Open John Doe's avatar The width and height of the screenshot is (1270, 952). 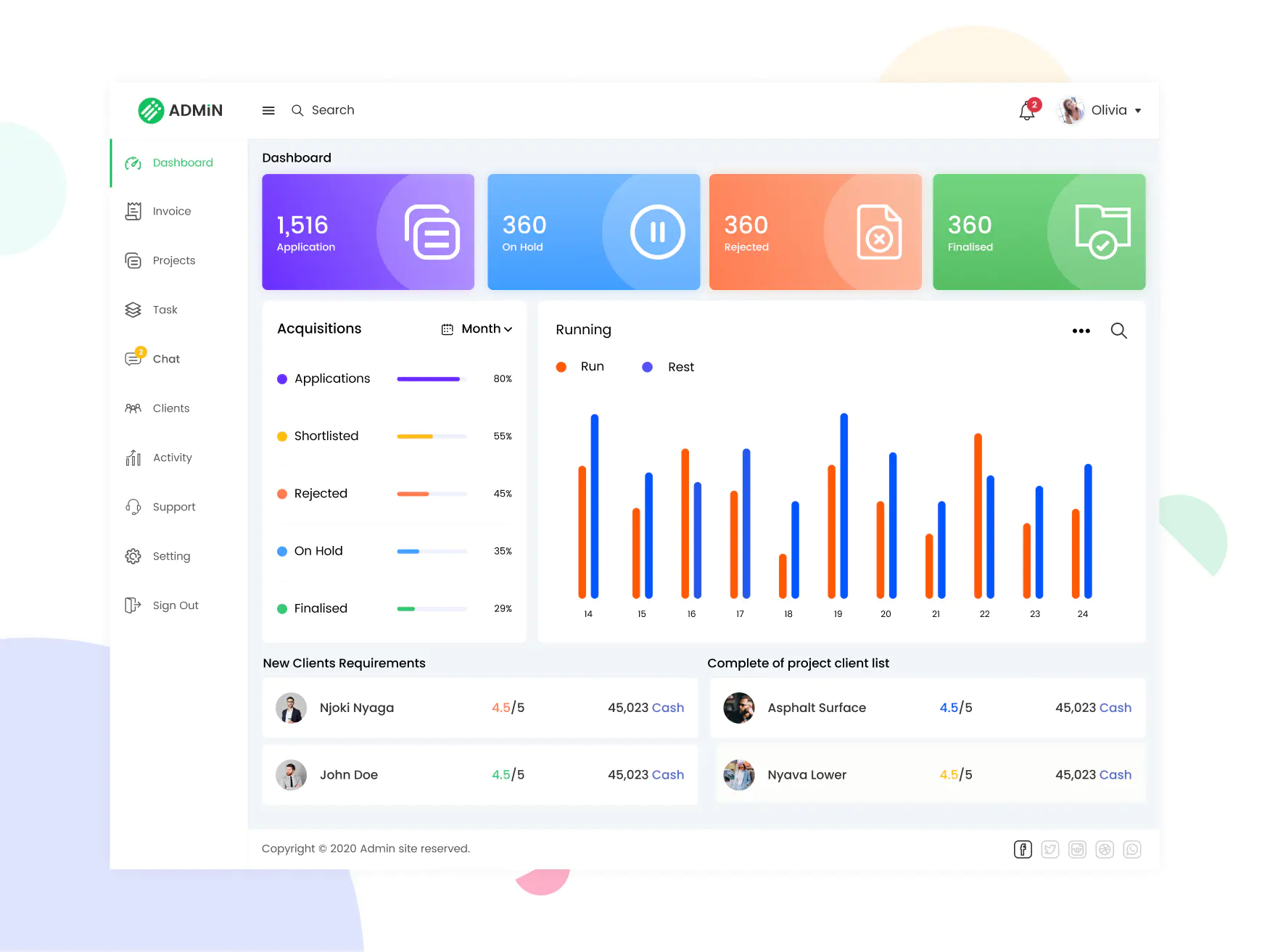coord(292,775)
